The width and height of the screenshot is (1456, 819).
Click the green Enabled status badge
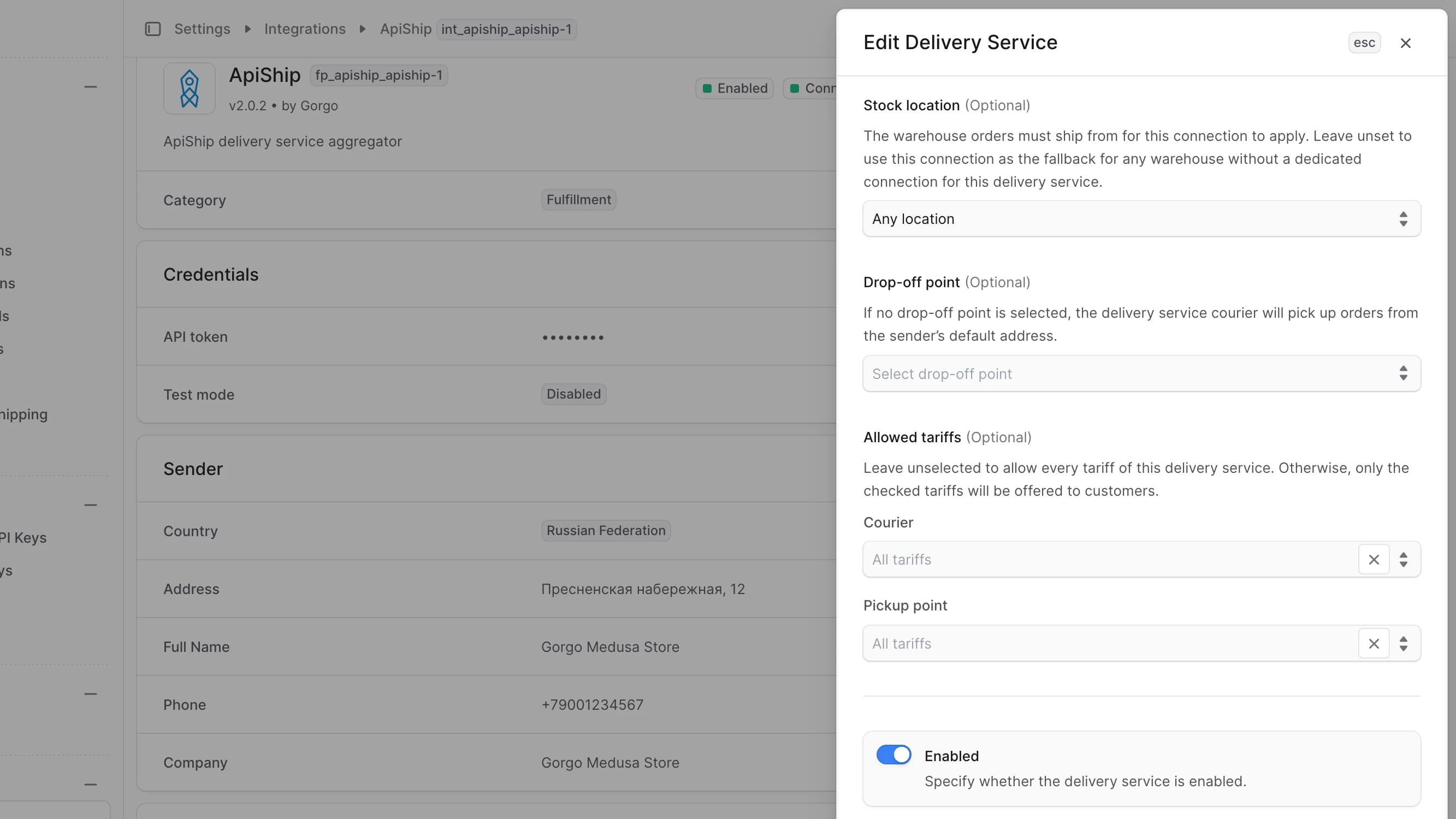click(x=734, y=88)
